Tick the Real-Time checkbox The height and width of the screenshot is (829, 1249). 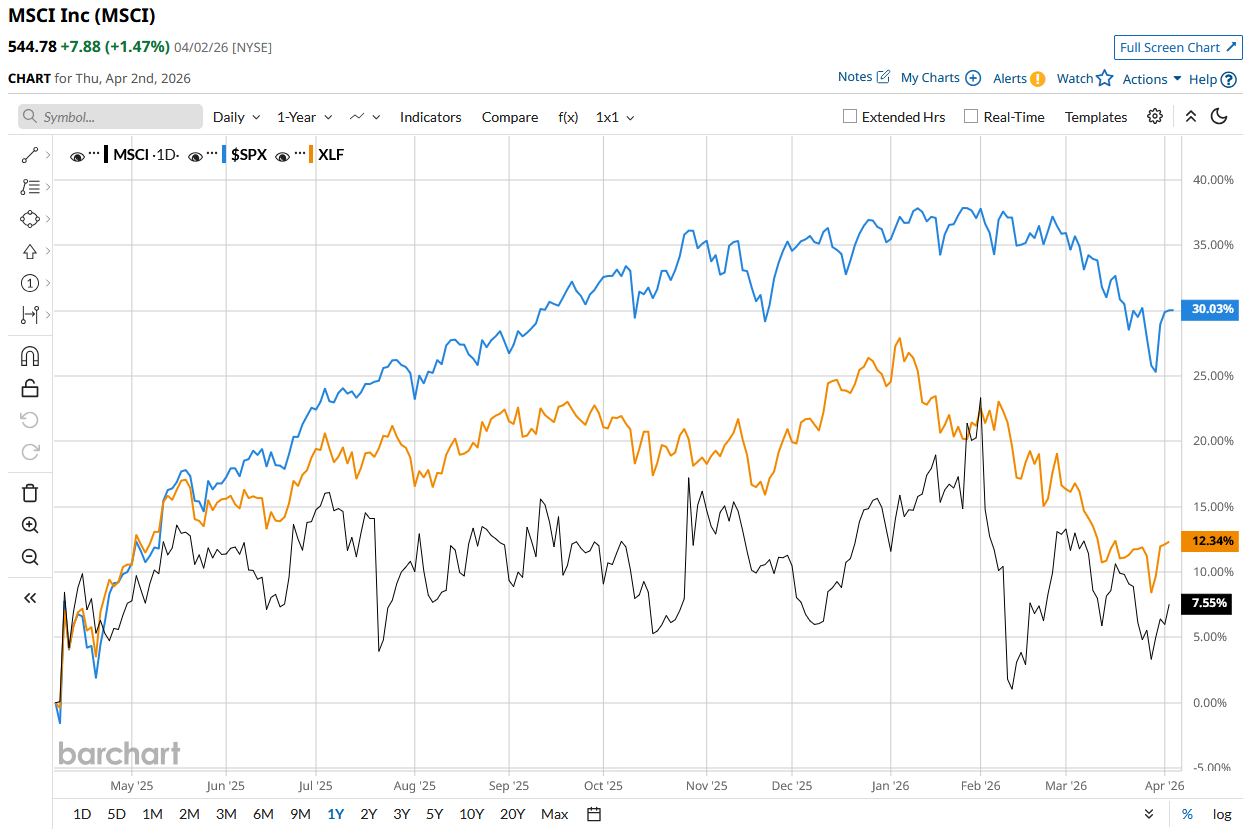pyautogui.click(x=971, y=116)
